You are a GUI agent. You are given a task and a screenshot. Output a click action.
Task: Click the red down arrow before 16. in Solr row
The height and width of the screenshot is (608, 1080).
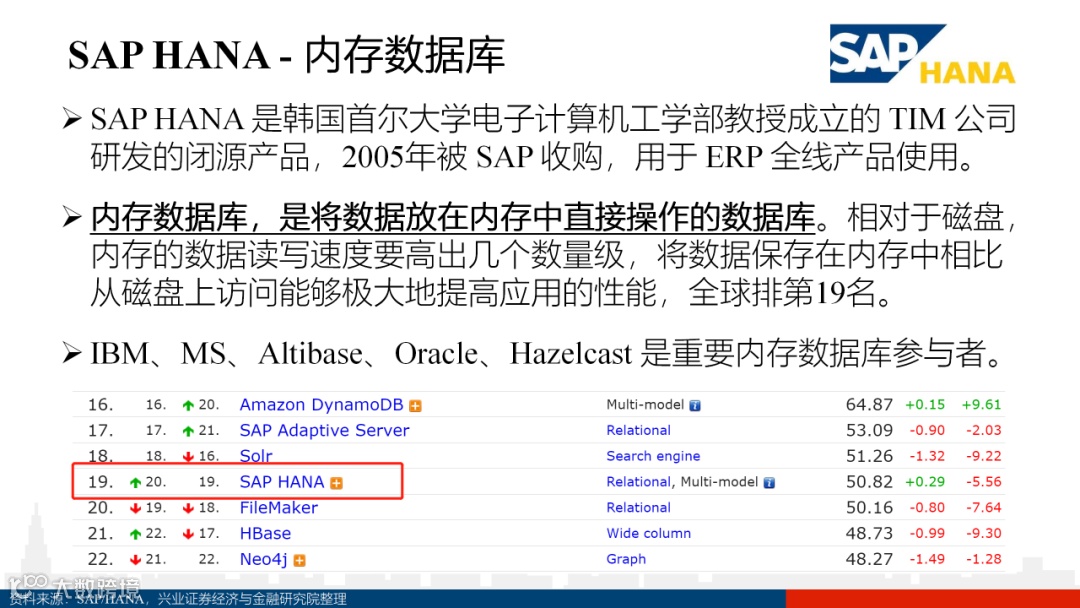click(188, 457)
